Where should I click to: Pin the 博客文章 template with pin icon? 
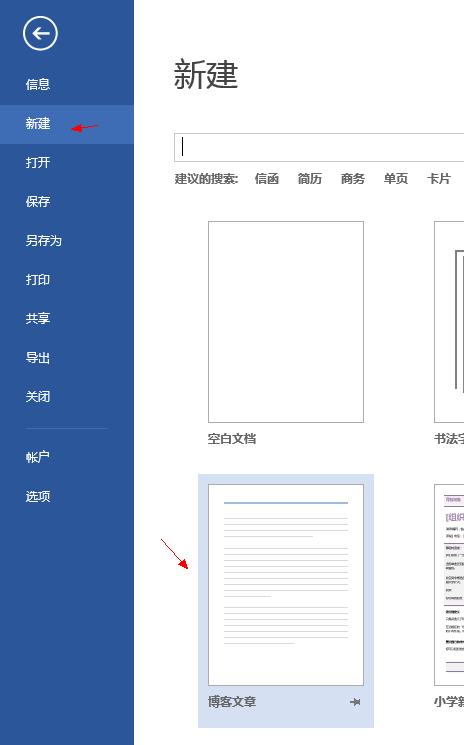(x=355, y=702)
